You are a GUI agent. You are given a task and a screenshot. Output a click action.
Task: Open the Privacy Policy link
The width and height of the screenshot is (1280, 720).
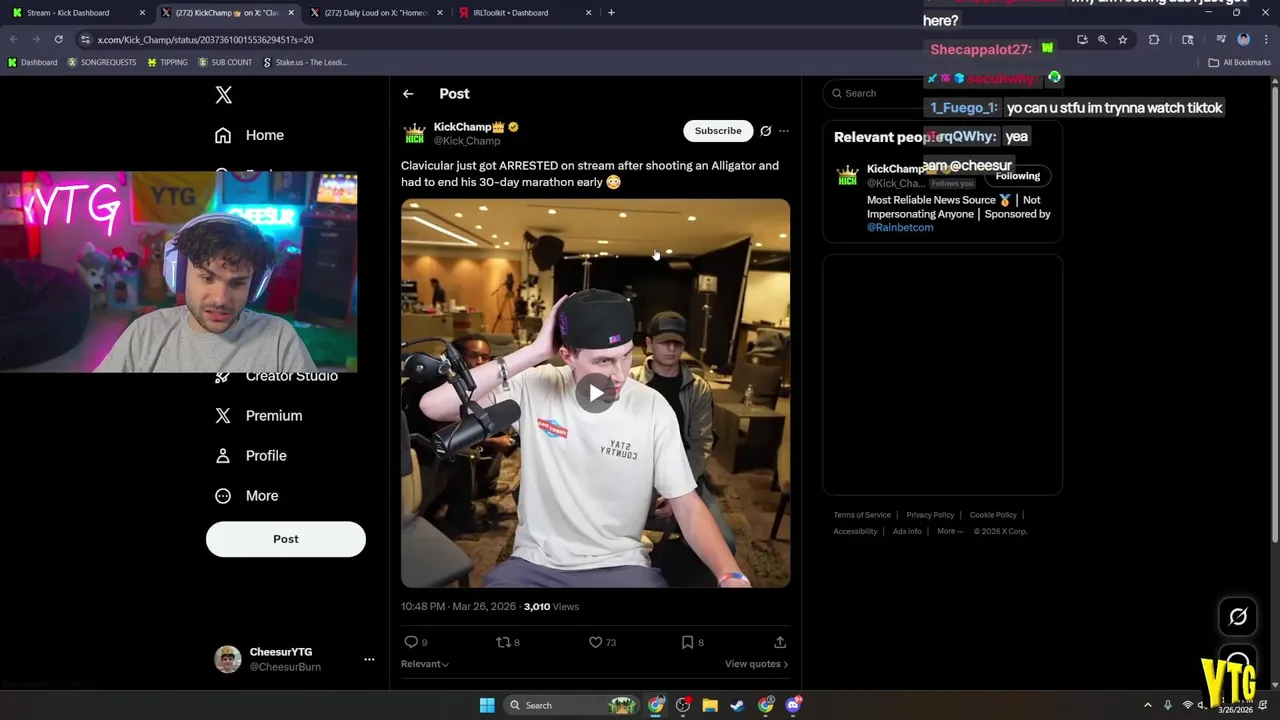tap(930, 515)
